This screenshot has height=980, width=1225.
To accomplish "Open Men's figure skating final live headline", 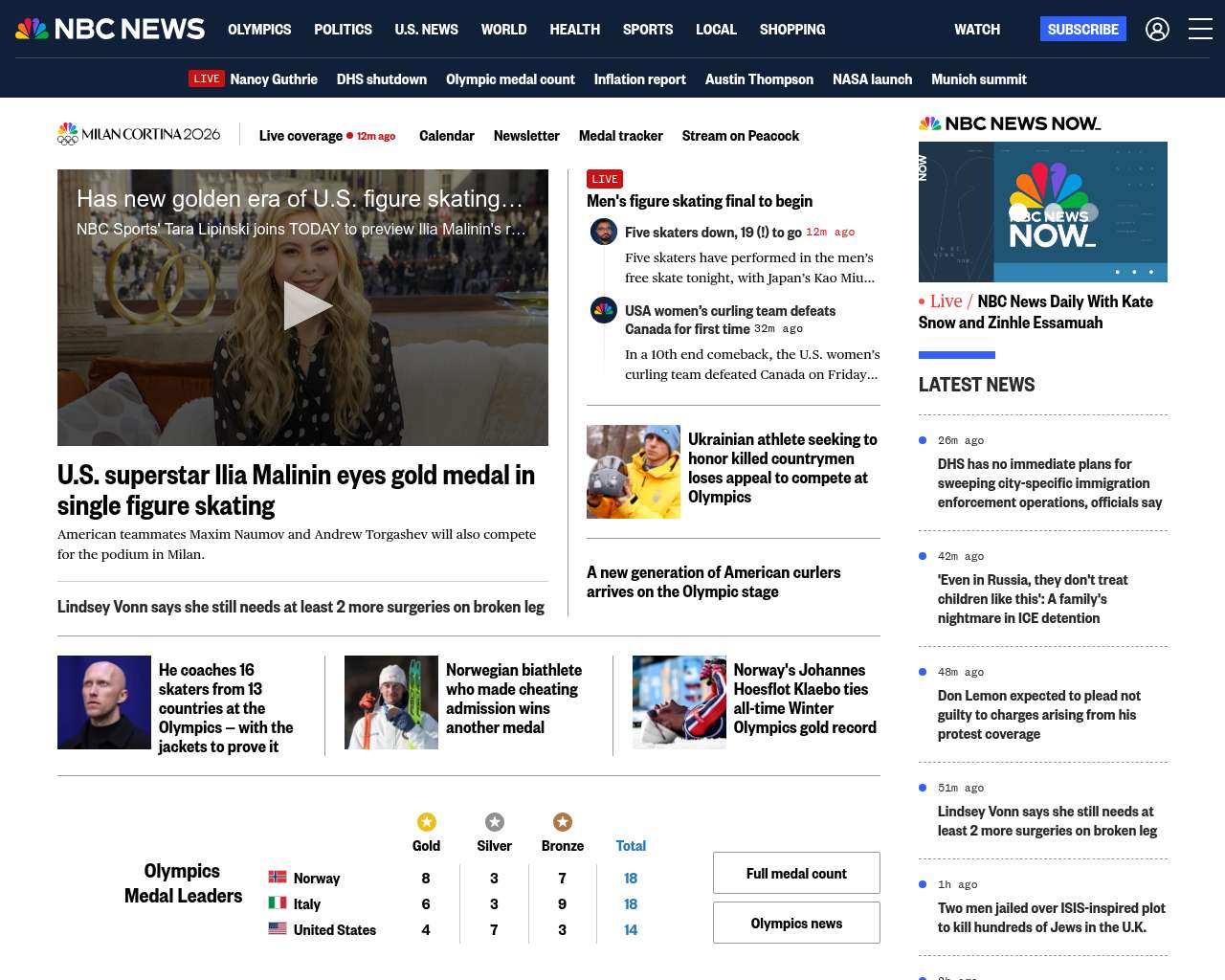I will 700,201.
